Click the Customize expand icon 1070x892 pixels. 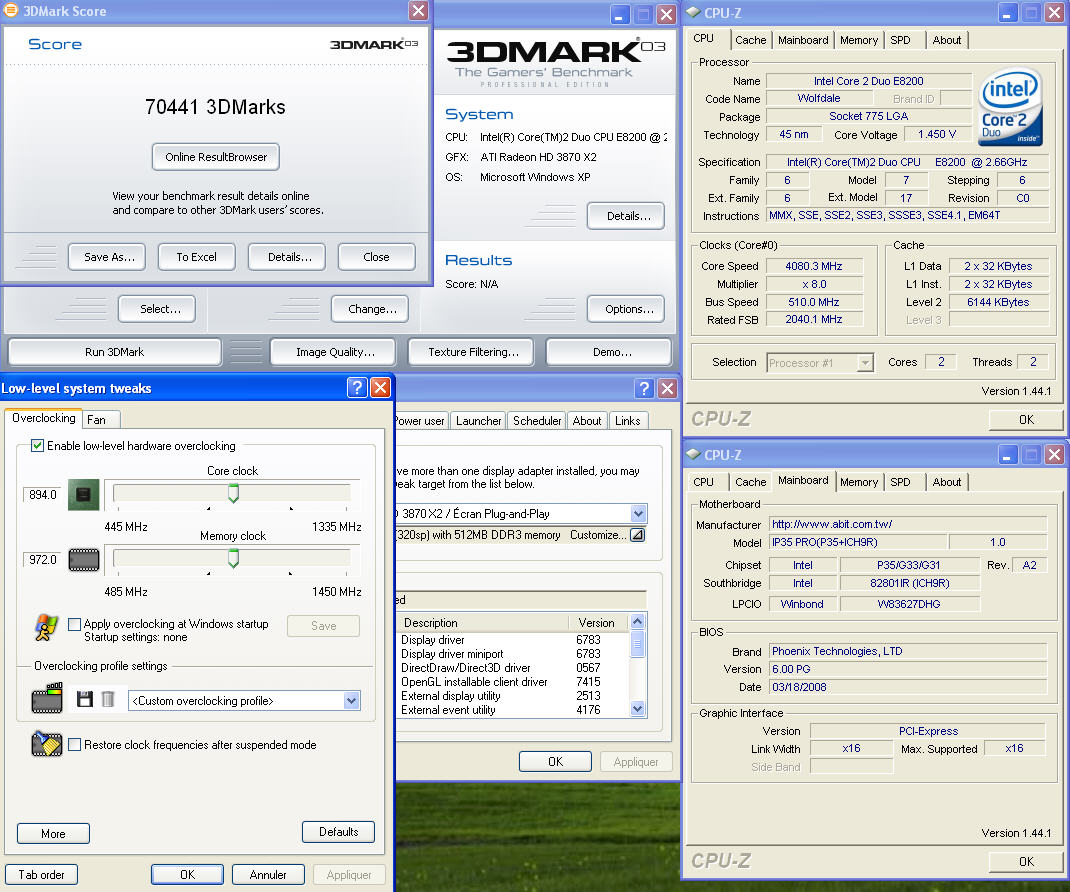pyautogui.click(x=637, y=535)
